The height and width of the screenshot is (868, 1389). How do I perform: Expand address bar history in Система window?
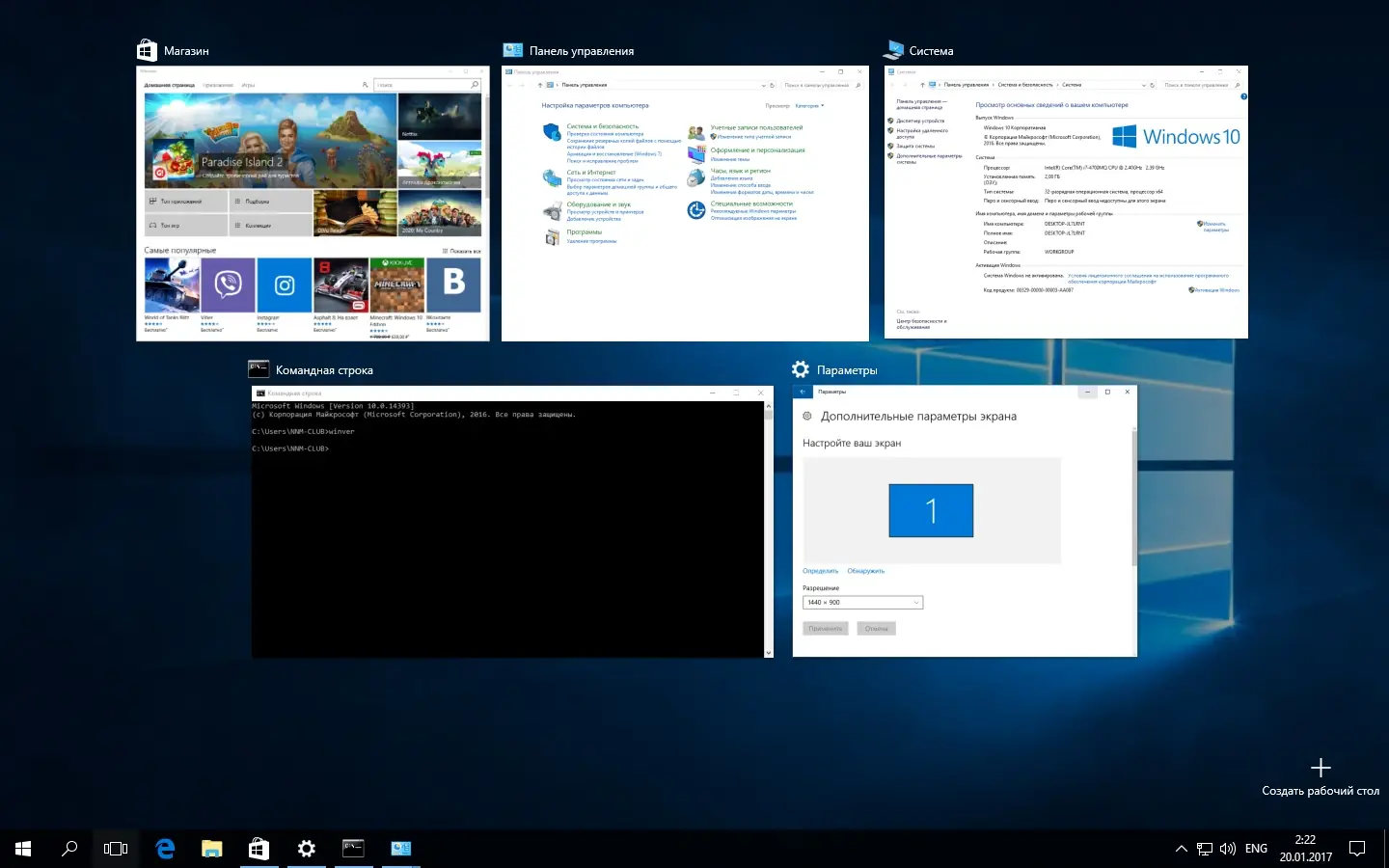pyautogui.click(x=1144, y=85)
